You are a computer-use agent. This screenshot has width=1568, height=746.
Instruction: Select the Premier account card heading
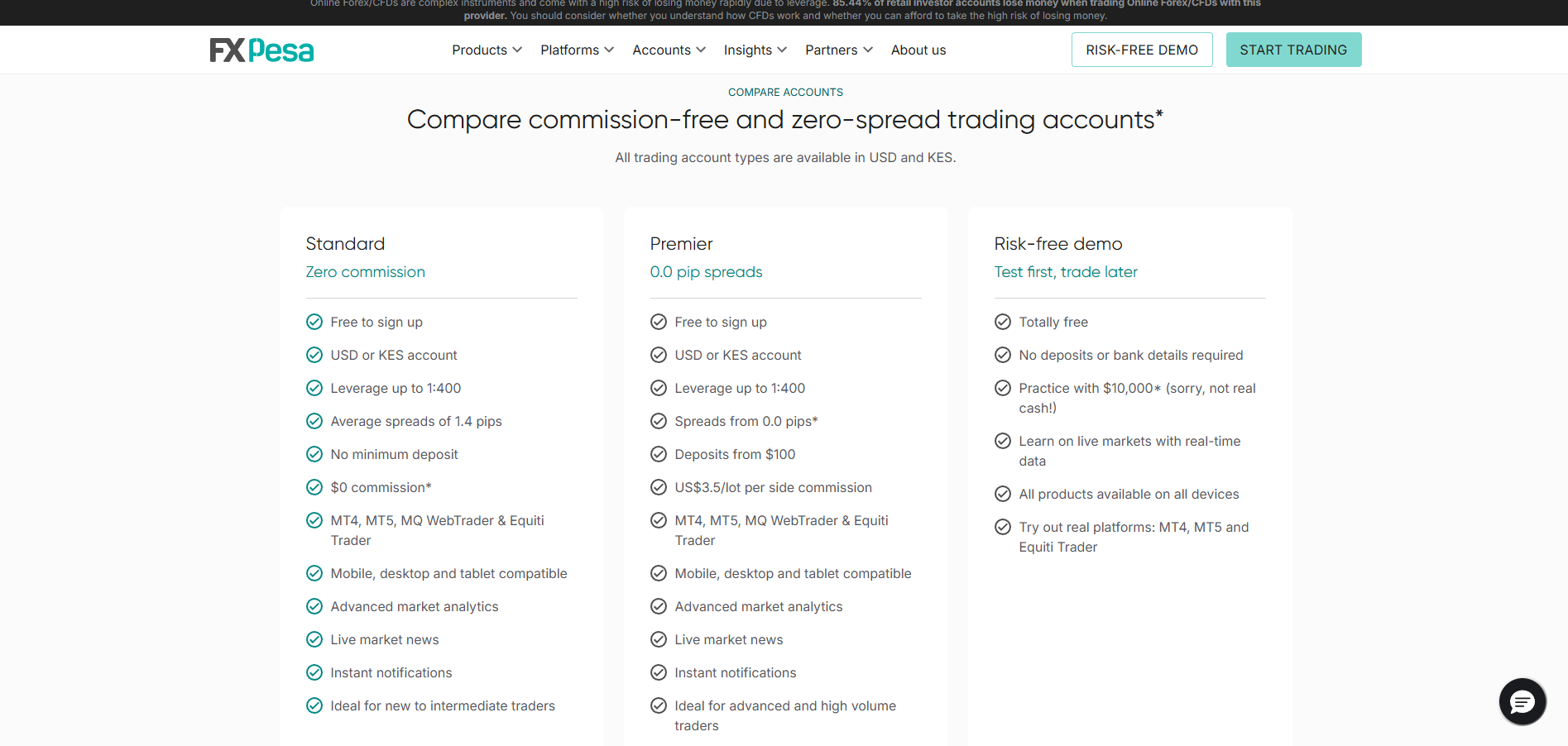pos(681,244)
